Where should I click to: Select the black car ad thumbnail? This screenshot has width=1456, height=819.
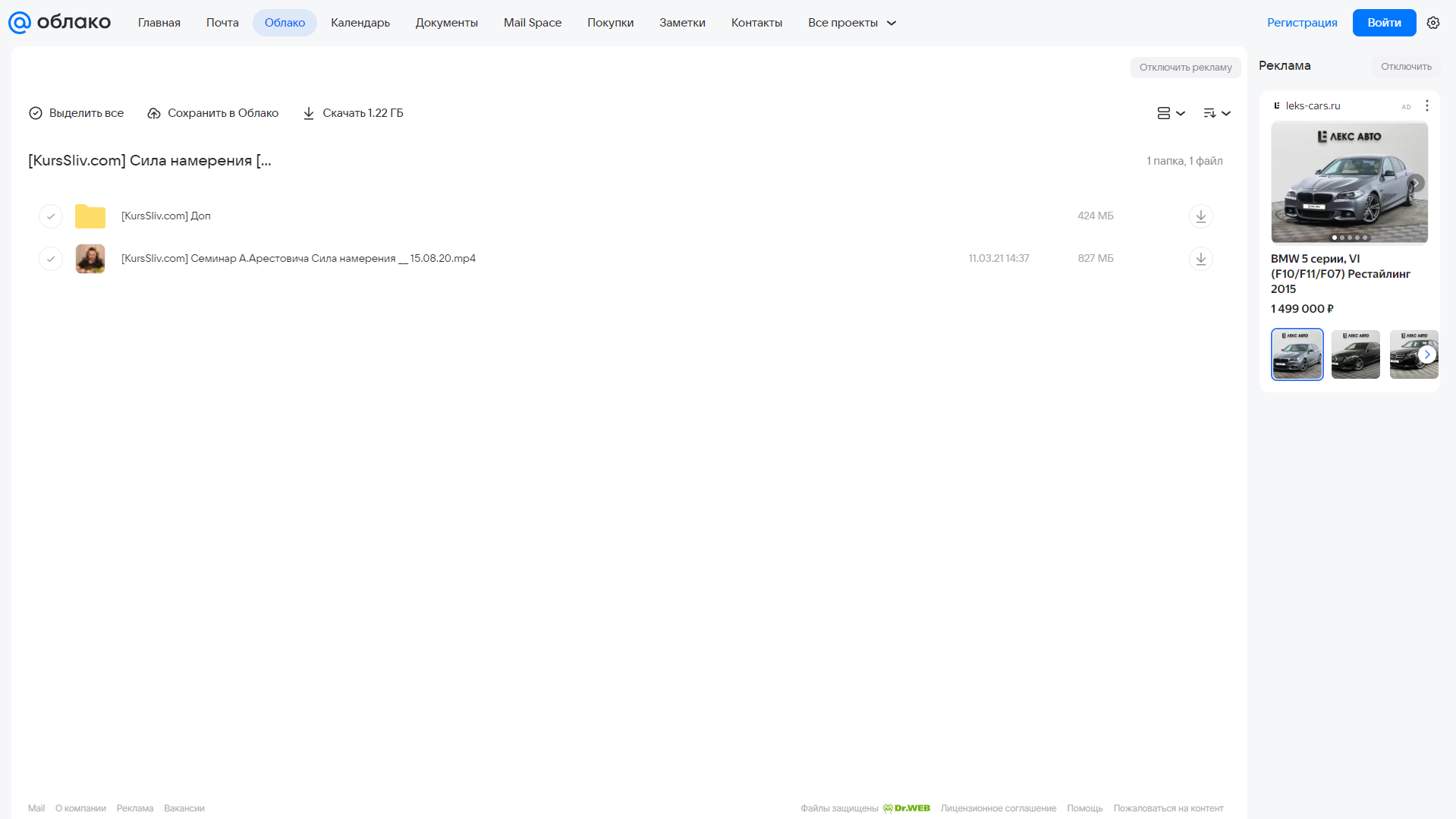point(1355,354)
